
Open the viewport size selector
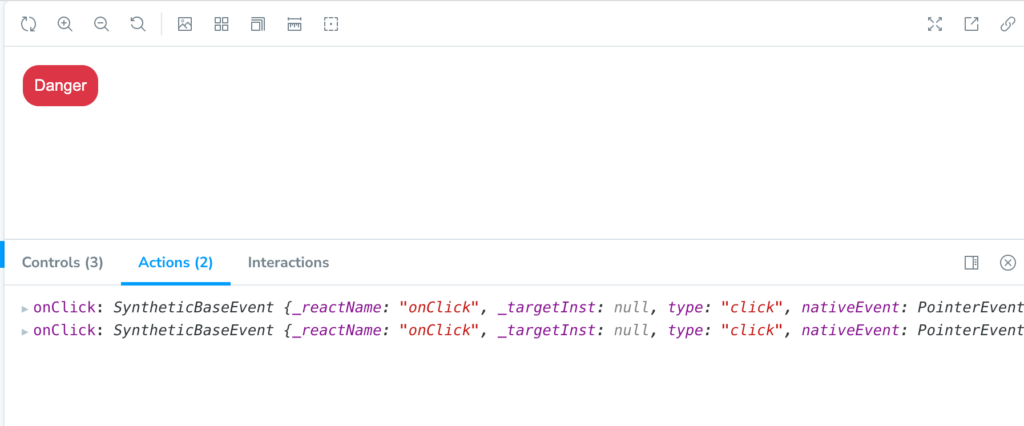pos(258,24)
